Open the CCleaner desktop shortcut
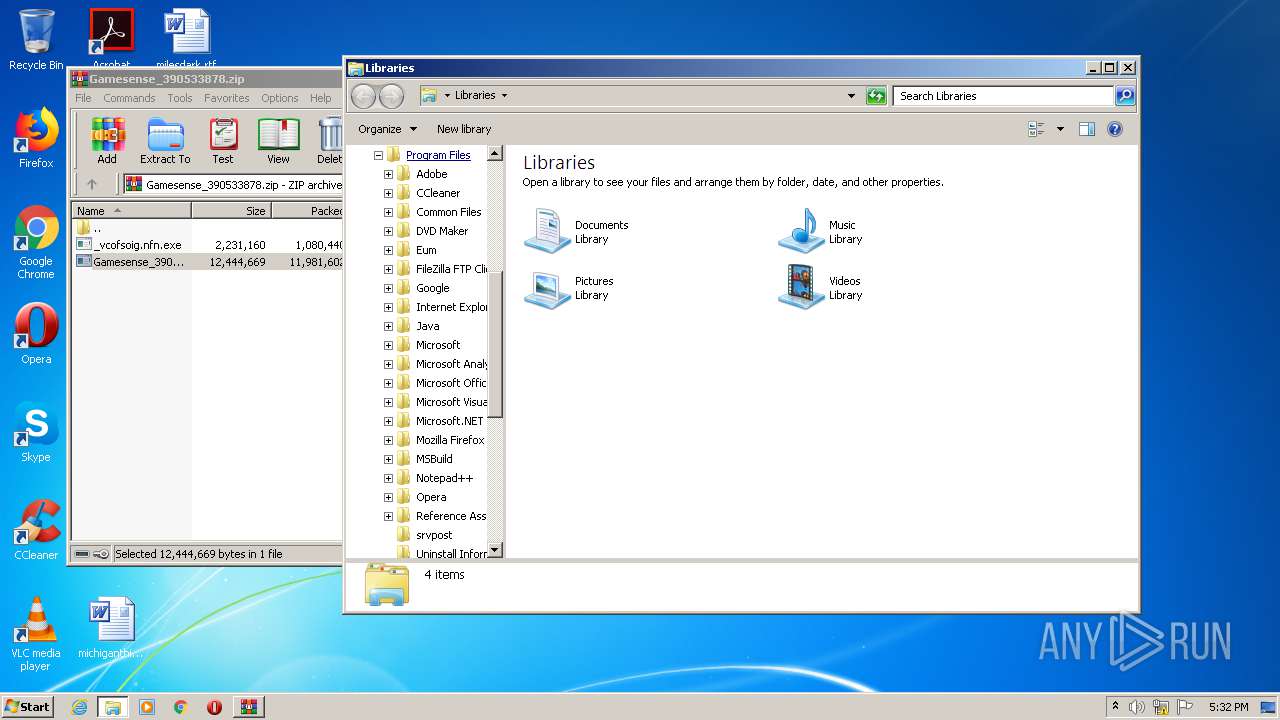 point(36,530)
